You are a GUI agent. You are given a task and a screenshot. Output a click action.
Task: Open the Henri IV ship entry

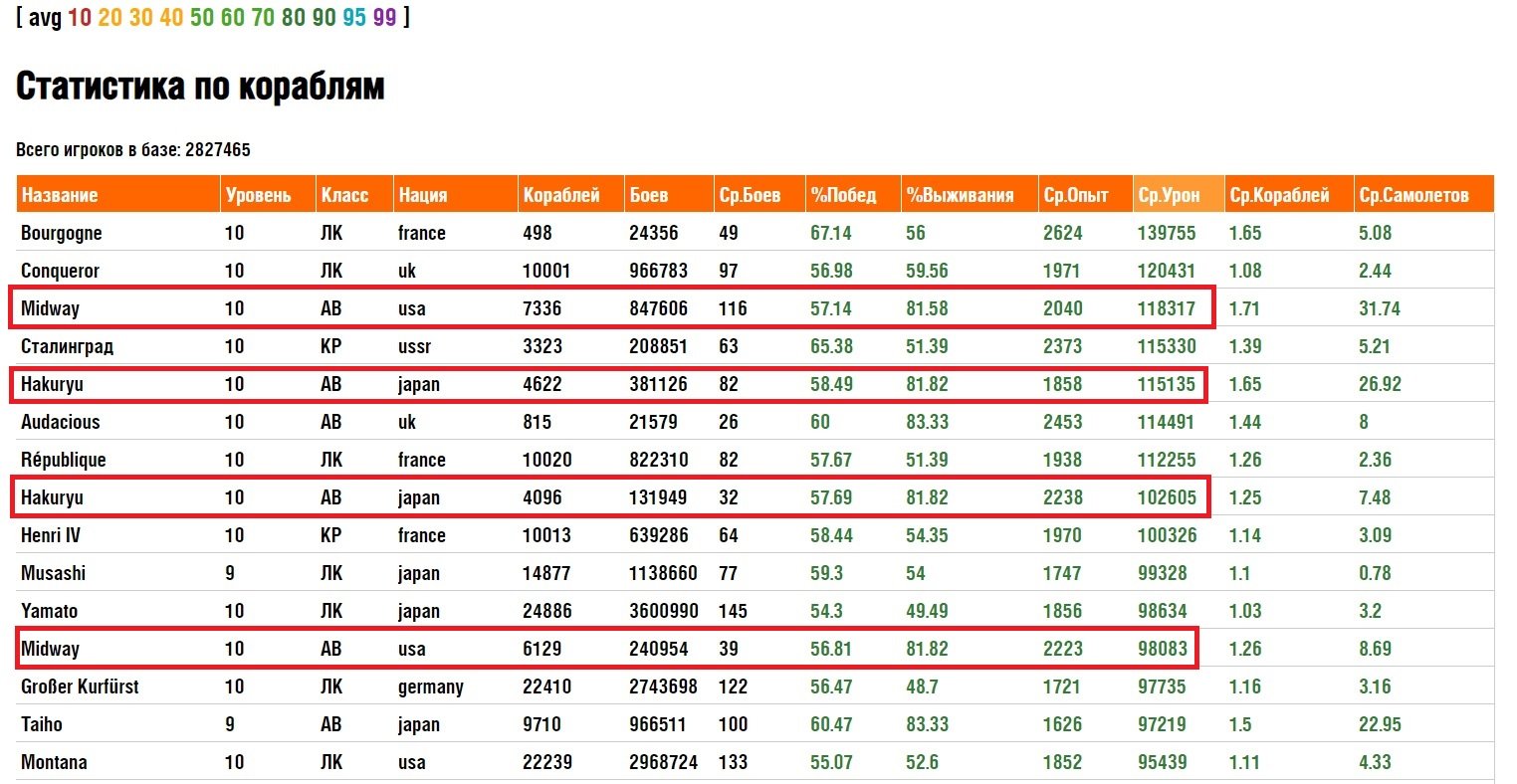(51, 535)
